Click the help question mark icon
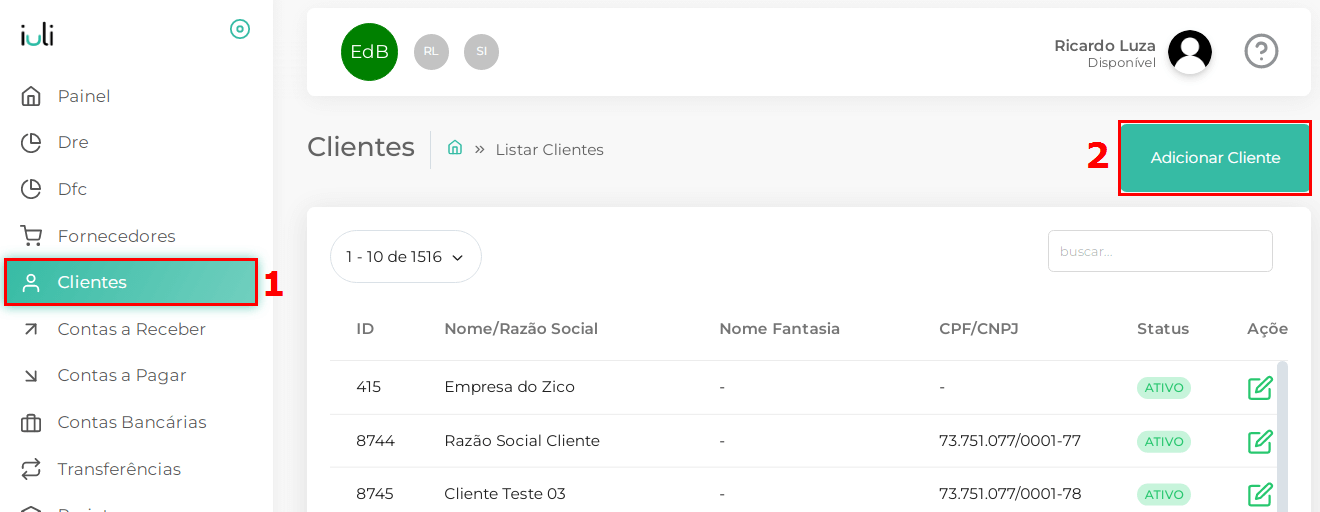 [1261, 51]
